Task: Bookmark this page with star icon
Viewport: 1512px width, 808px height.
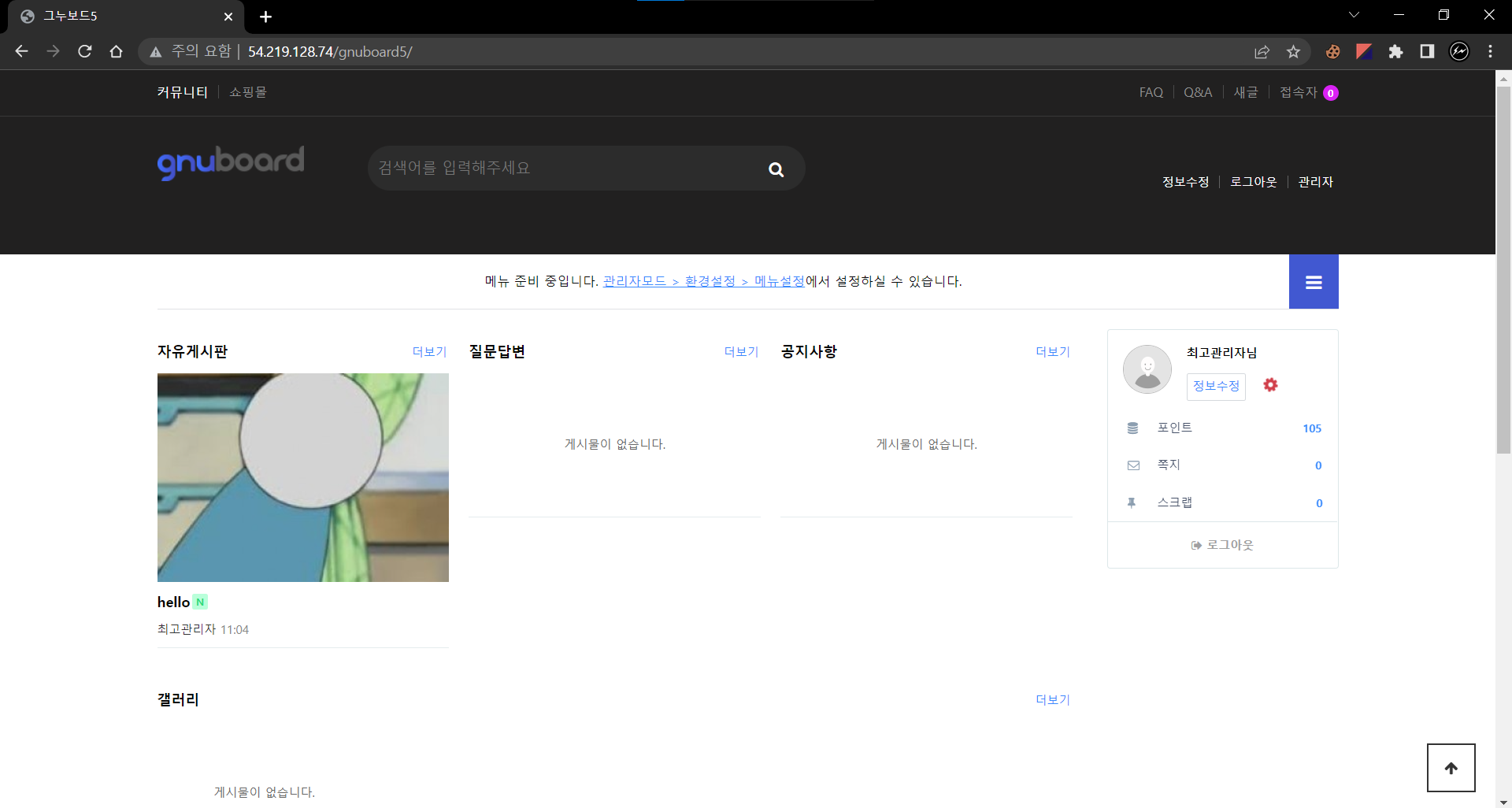Action: pos(1293,52)
